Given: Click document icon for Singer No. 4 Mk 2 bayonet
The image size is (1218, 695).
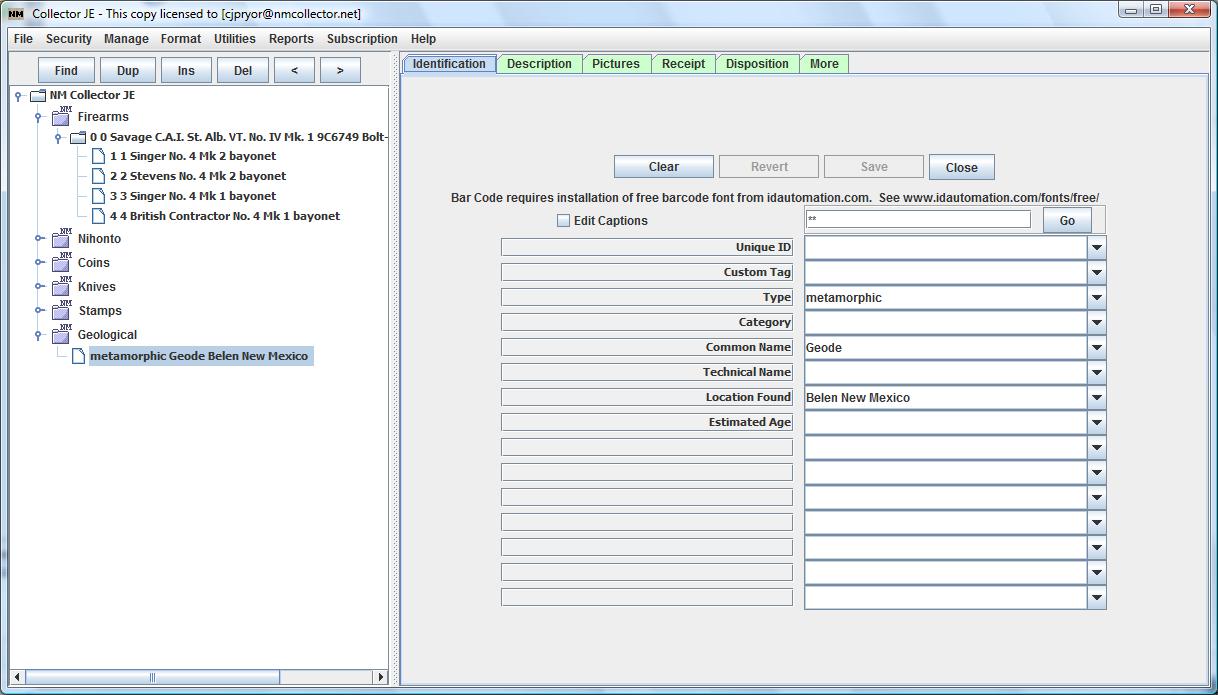Looking at the screenshot, I should pos(98,156).
